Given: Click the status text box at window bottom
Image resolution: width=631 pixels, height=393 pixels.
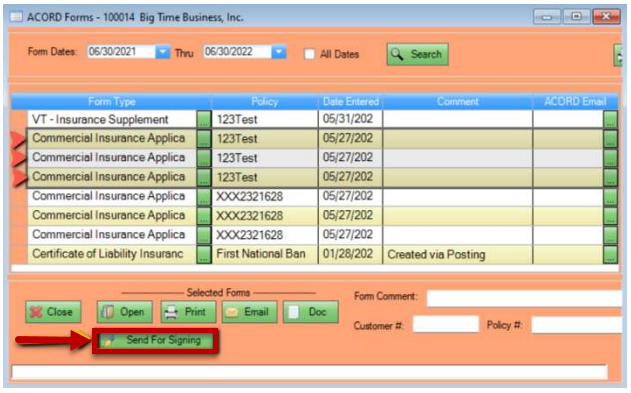Looking at the screenshot, I should point(309,372).
